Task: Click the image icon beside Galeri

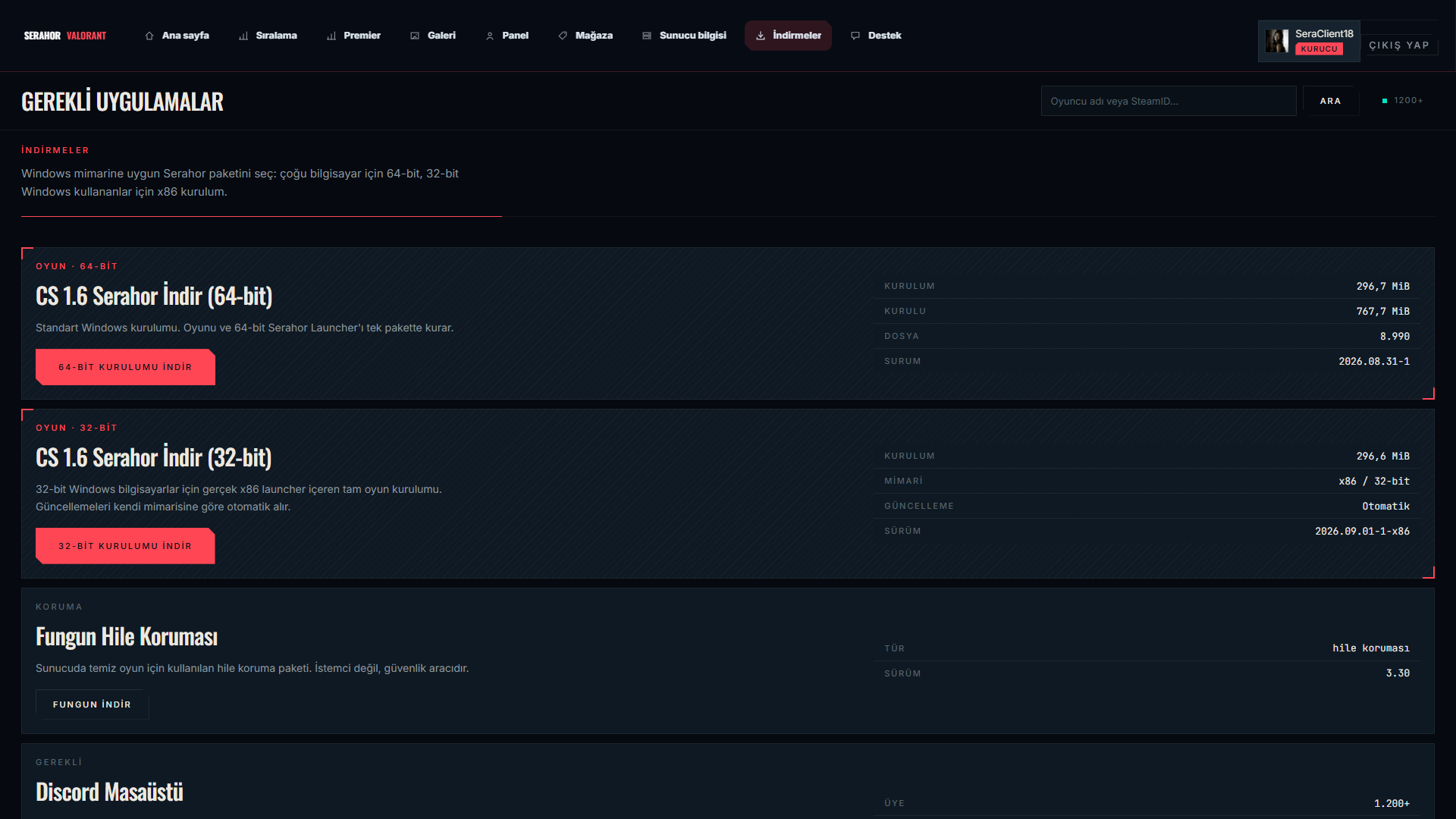Action: (x=415, y=36)
